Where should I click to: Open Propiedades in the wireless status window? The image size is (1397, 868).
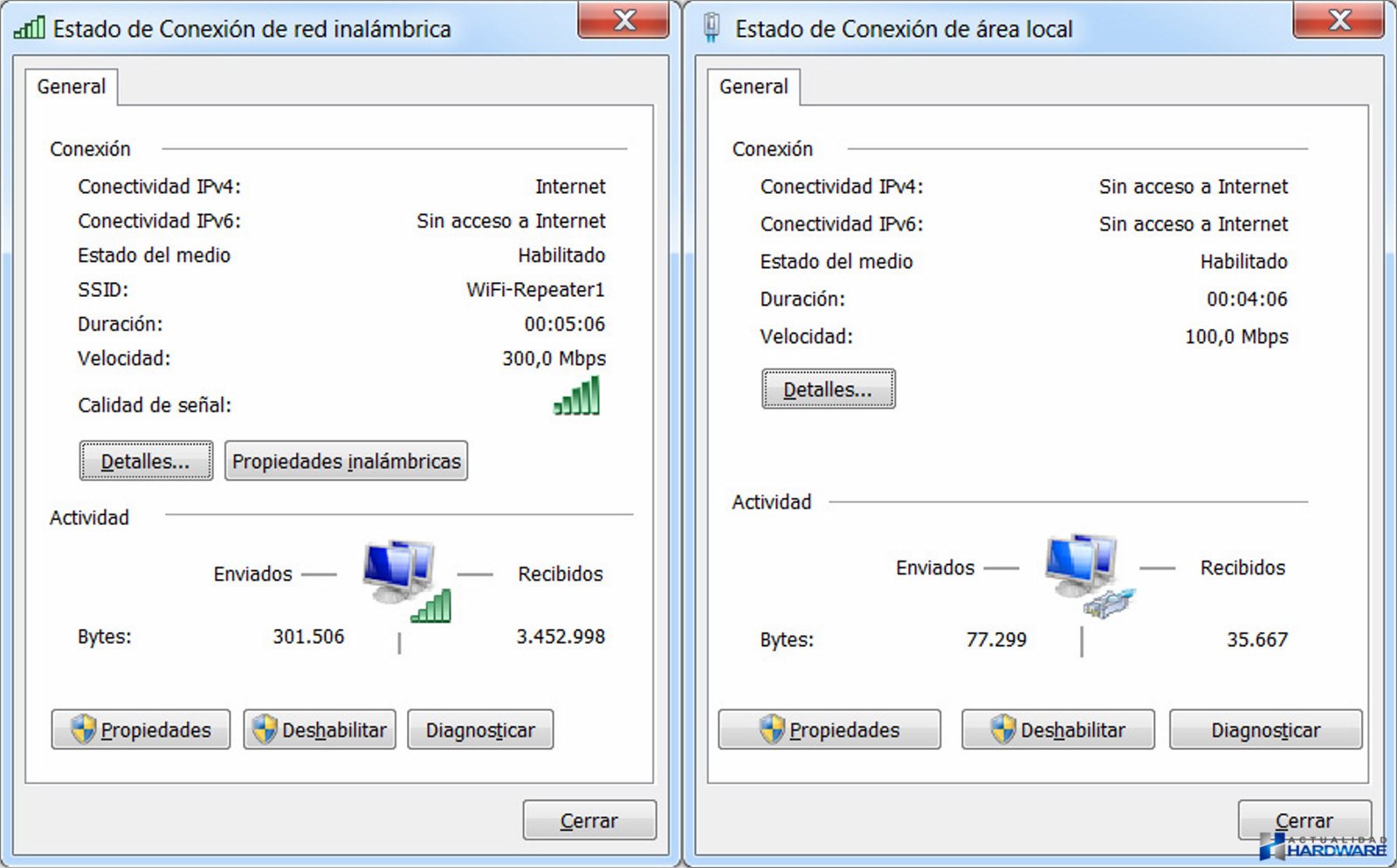coord(141,730)
